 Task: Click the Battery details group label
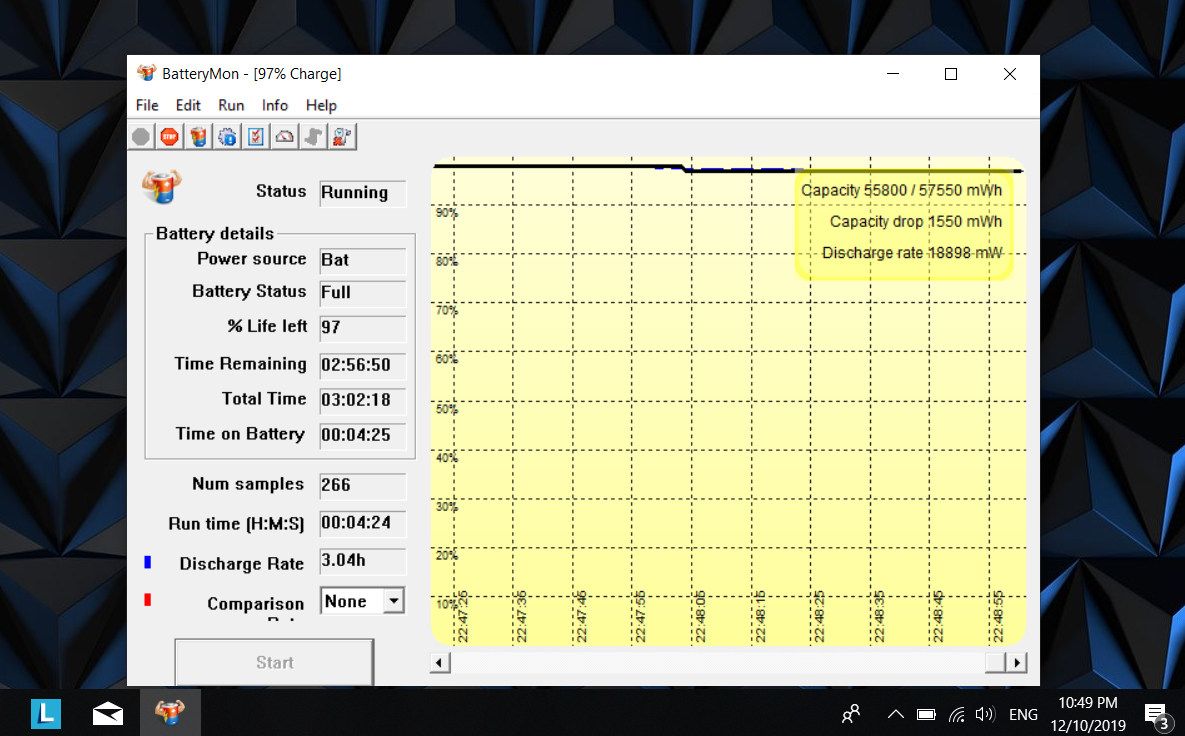click(x=215, y=233)
